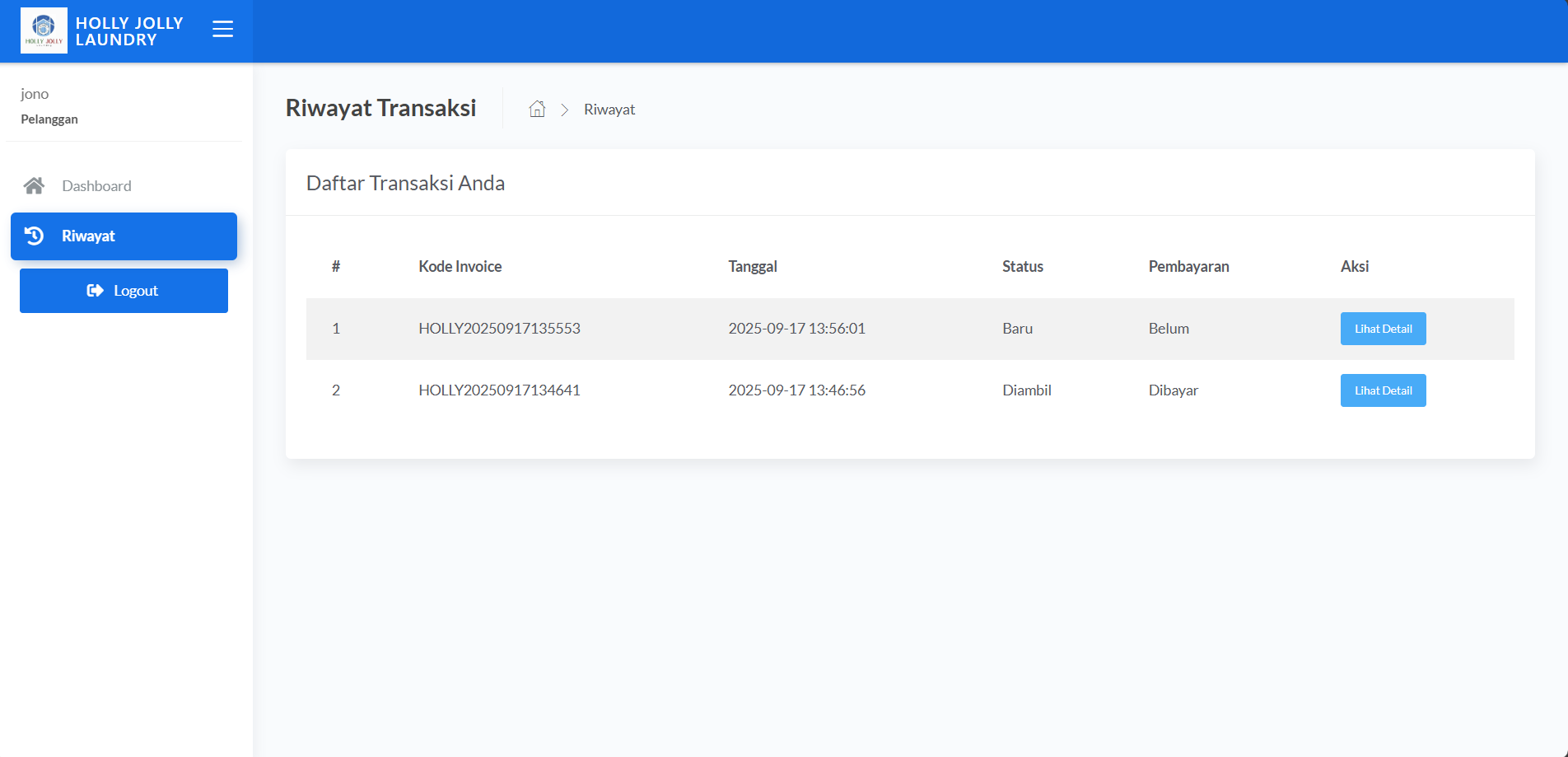Click the HOLLY JOLLY LAUNDRY brand text
The width and height of the screenshot is (1568, 757).
129,31
